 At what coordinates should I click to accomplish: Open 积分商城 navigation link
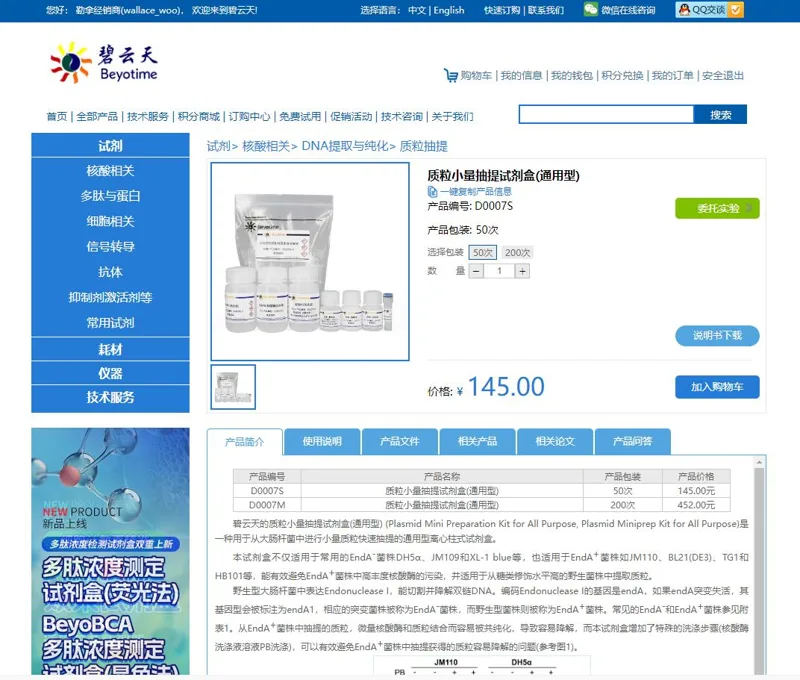(198, 116)
